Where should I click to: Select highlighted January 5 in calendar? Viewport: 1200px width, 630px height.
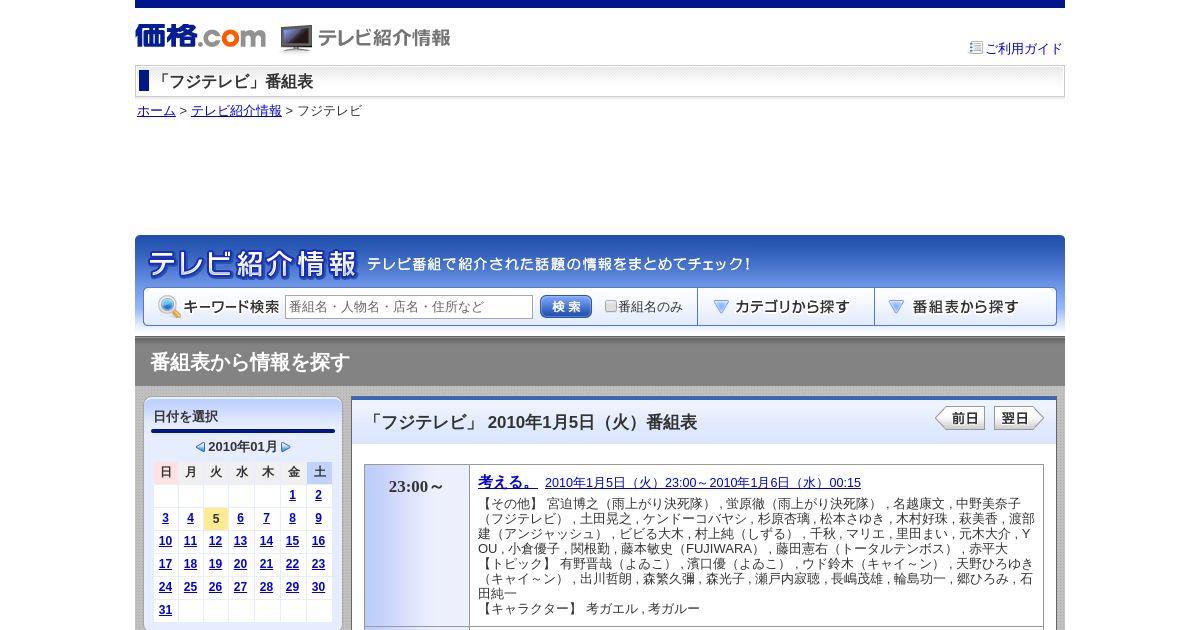(216, 518)
